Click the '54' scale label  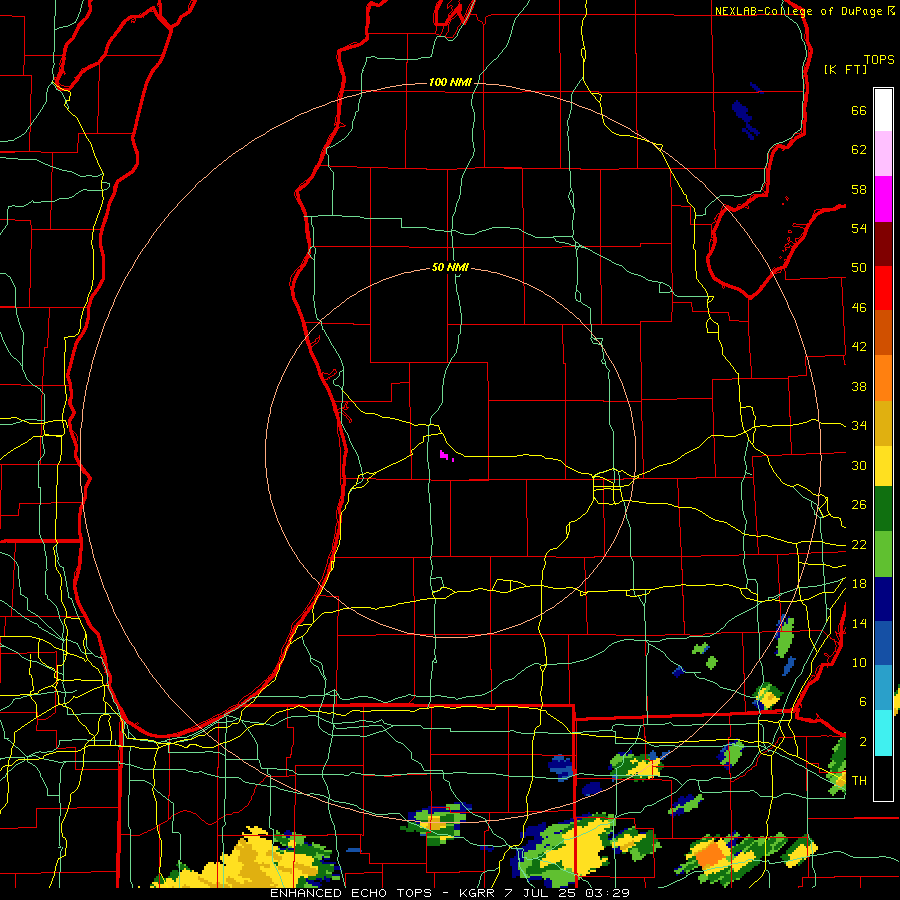(859, 228)
